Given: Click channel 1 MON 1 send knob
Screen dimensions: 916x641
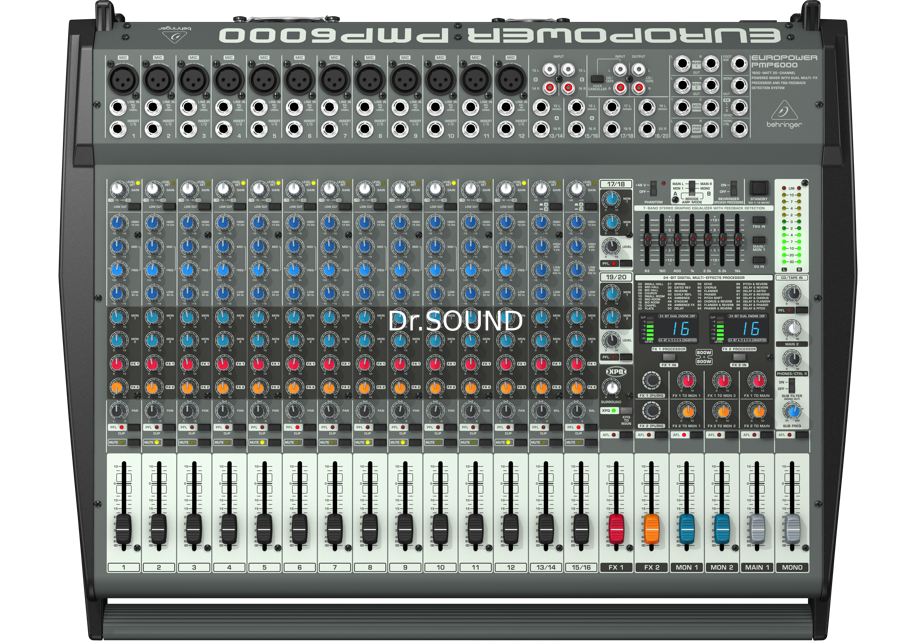Looking at the screenshot, I should tap(117, 317).
